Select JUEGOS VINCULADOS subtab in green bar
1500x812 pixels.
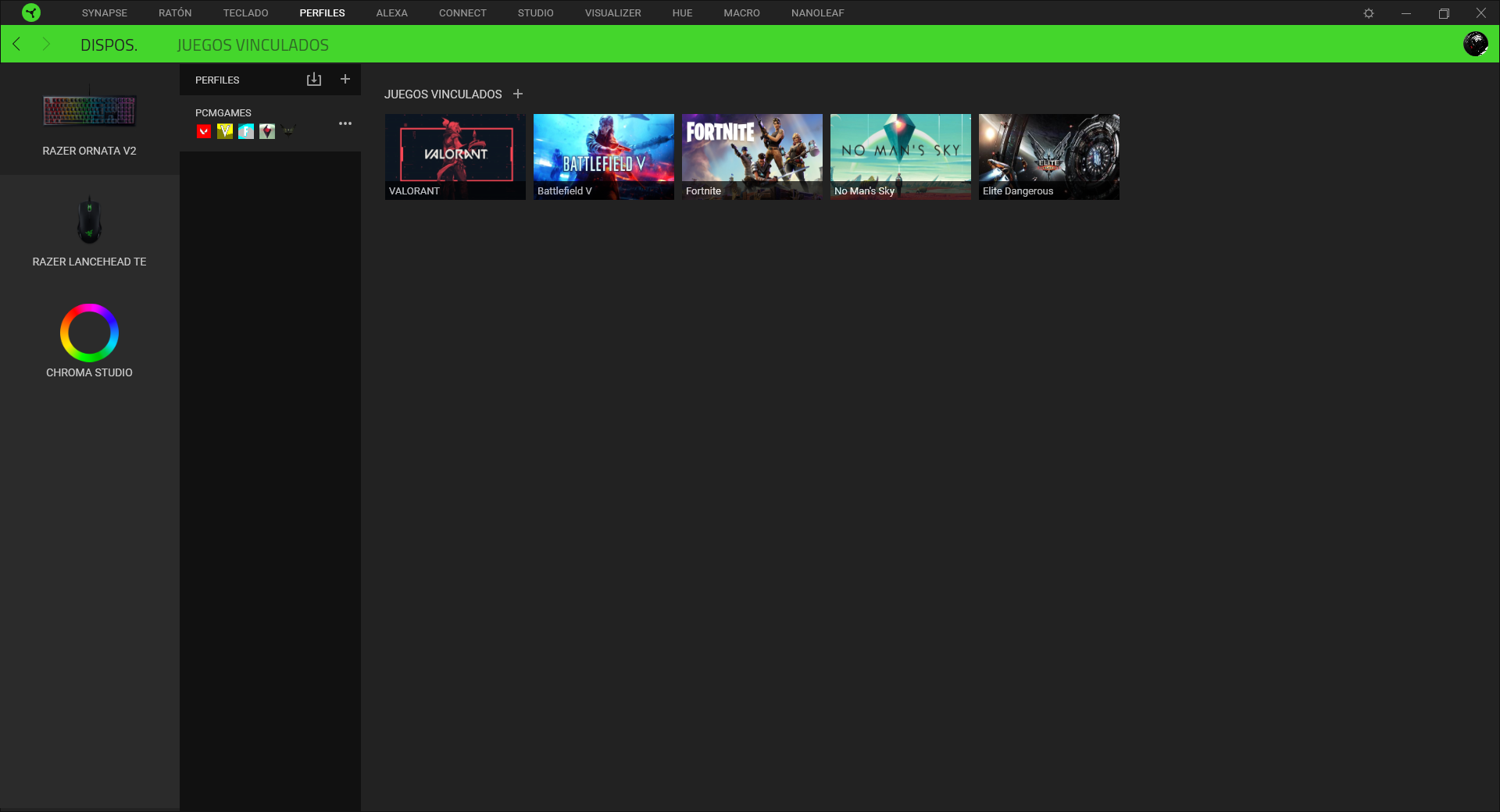[252, 45]
